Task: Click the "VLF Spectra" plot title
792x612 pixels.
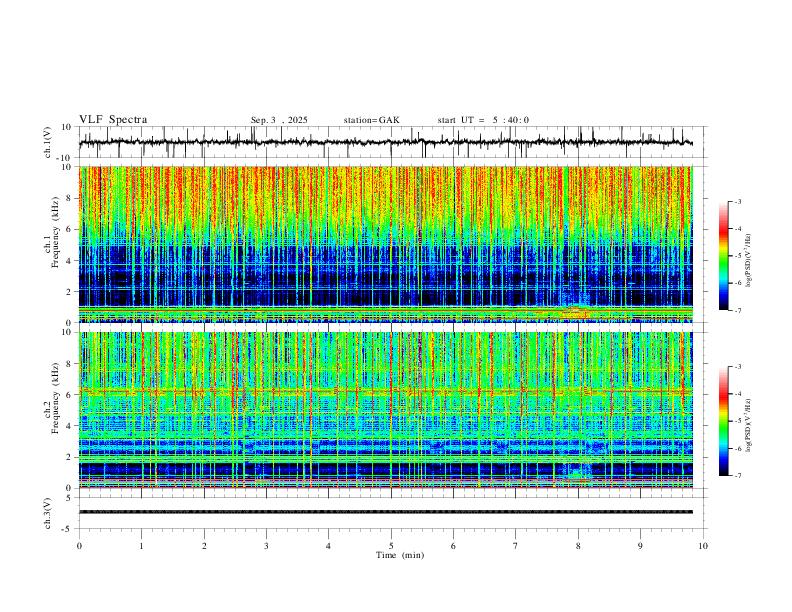Action: 113,120
